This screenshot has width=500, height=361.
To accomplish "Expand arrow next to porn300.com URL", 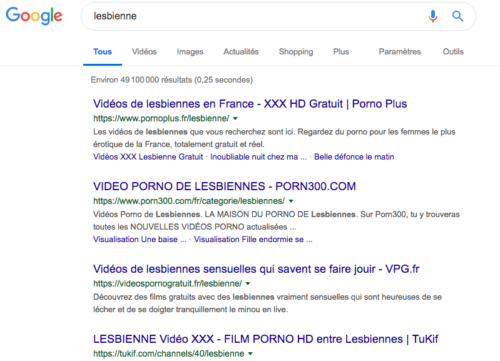I will pyautogui.click(x=291, y=201).
